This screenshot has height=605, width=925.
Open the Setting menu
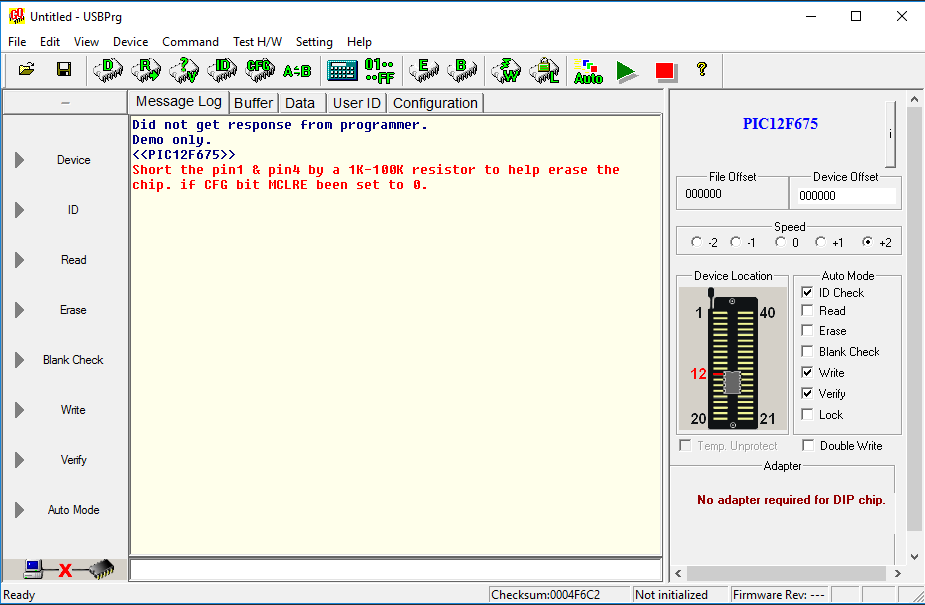[314, 42]
